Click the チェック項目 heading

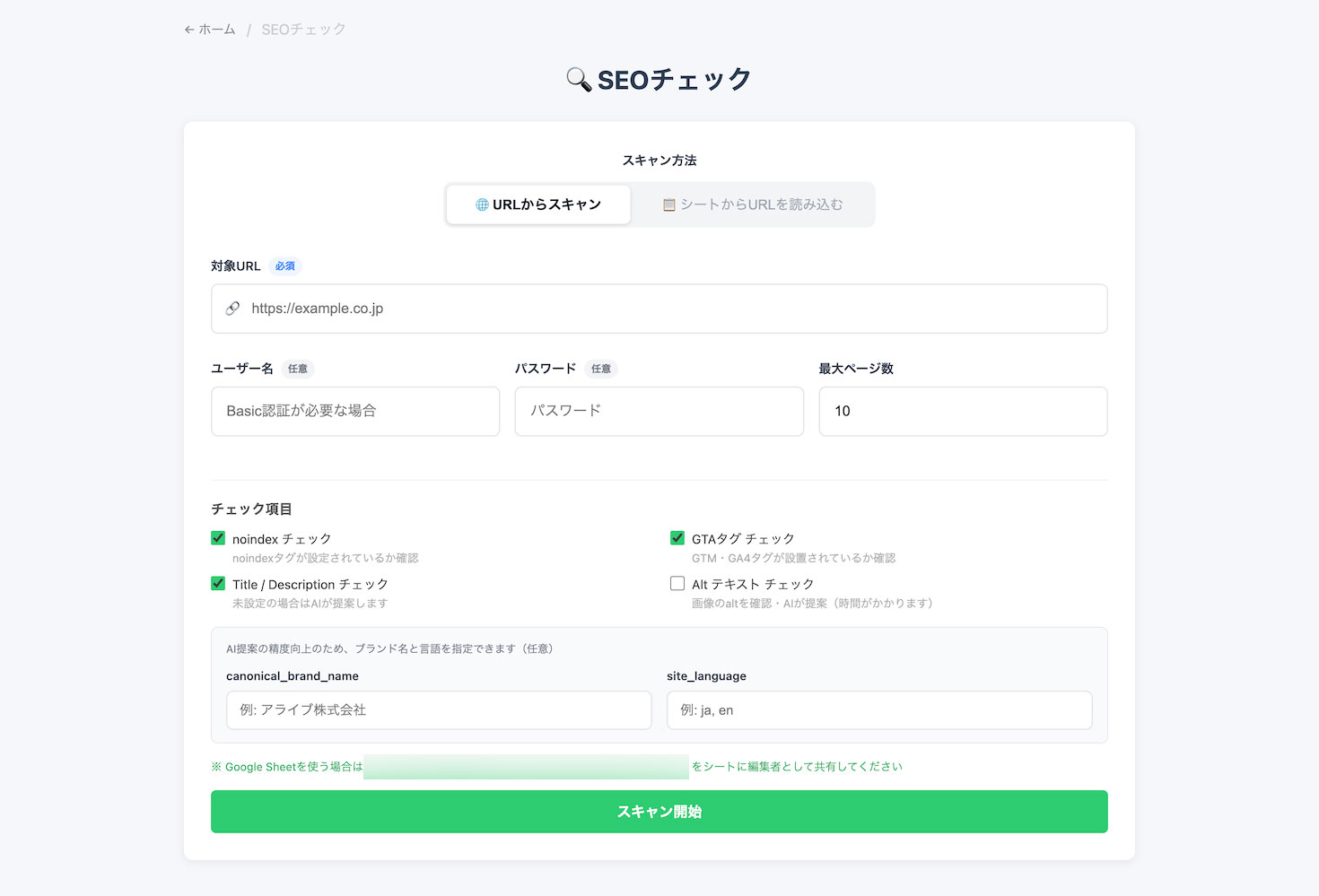(251, 509)
